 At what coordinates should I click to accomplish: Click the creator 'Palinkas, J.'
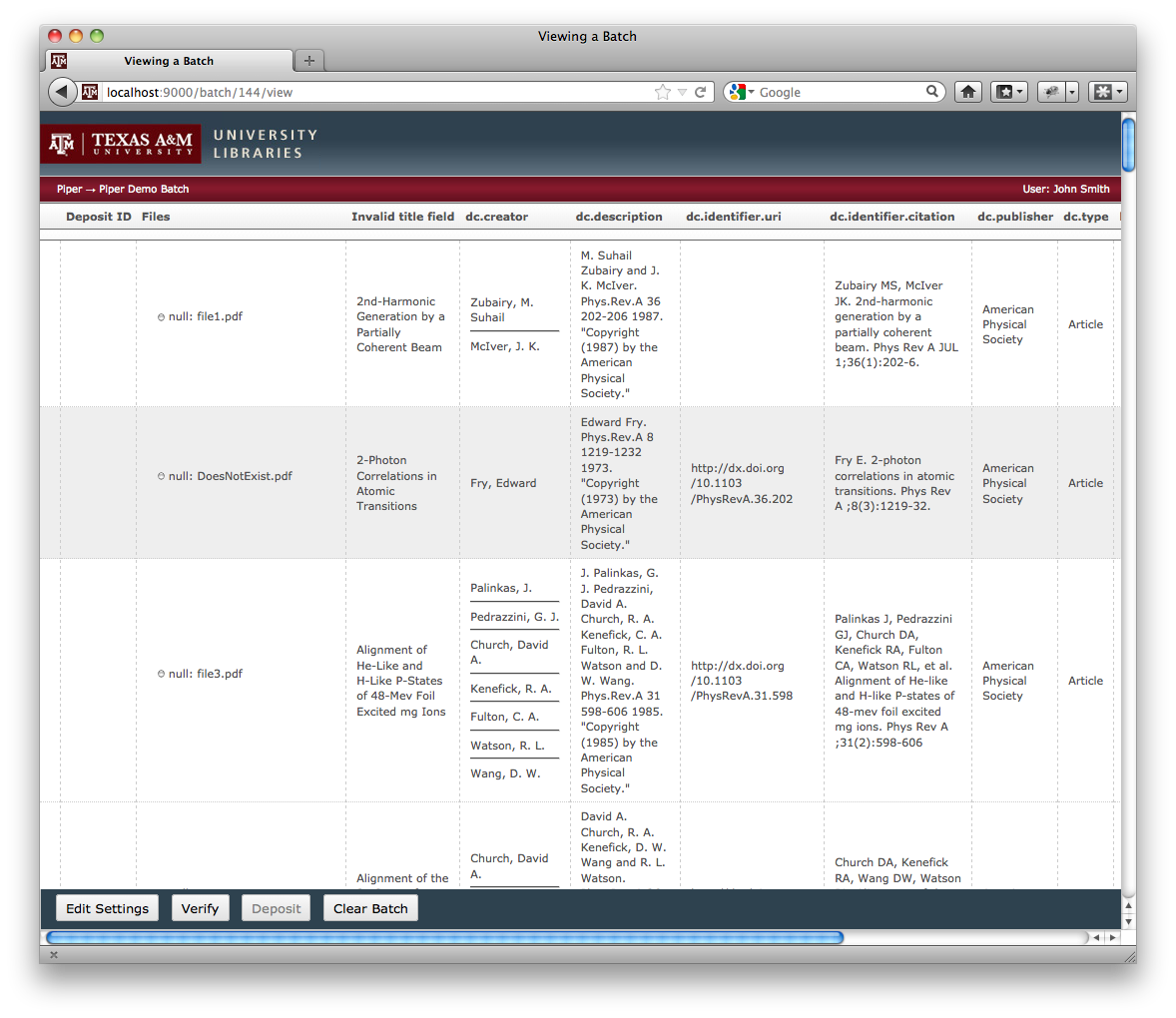click(501, 588)
